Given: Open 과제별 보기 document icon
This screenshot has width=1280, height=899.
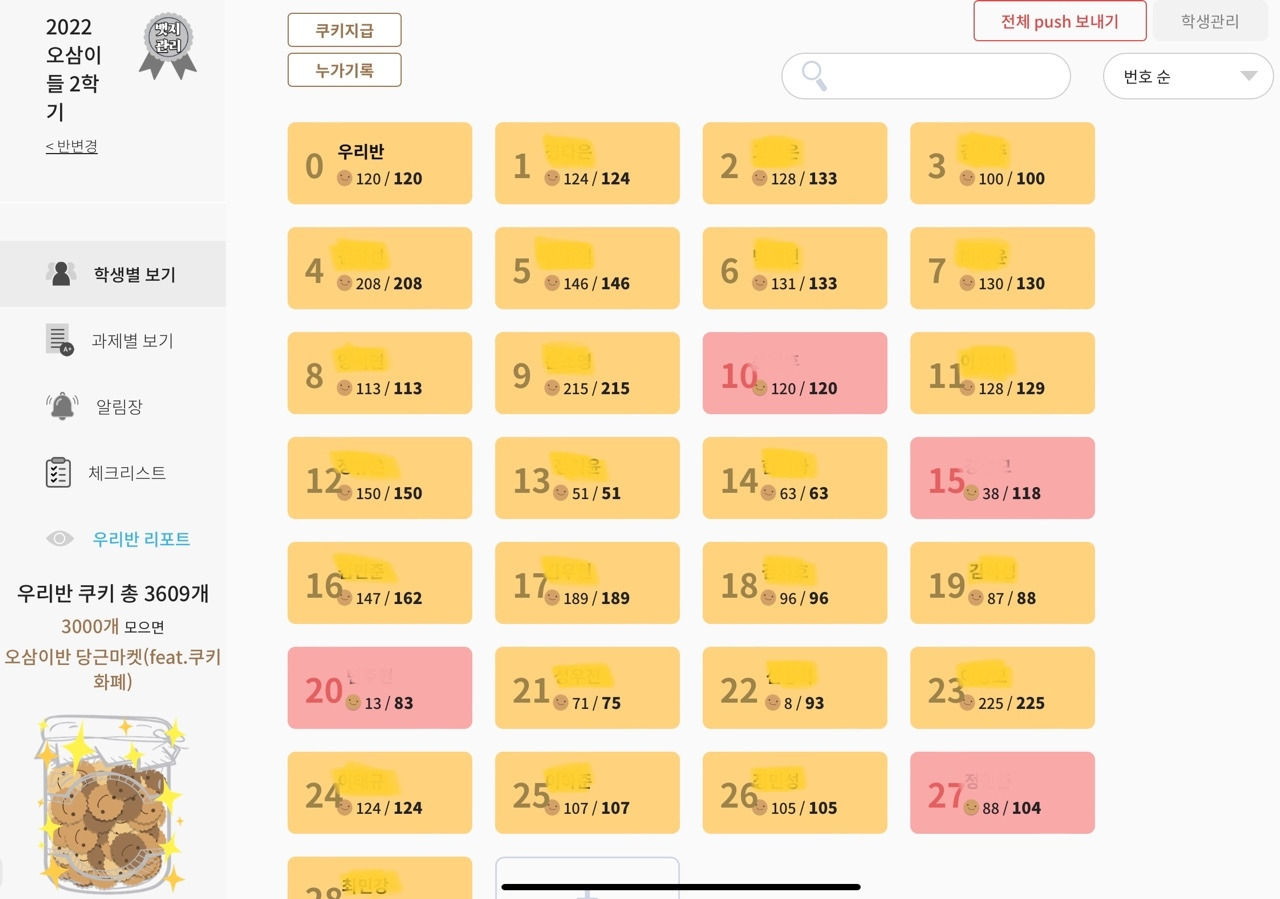Looking at the screenshot, I should 60,340.
